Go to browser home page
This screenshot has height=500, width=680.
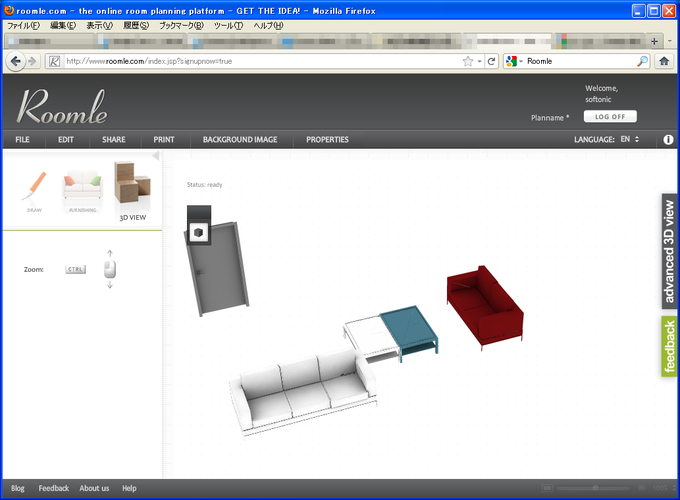[664, 61]
